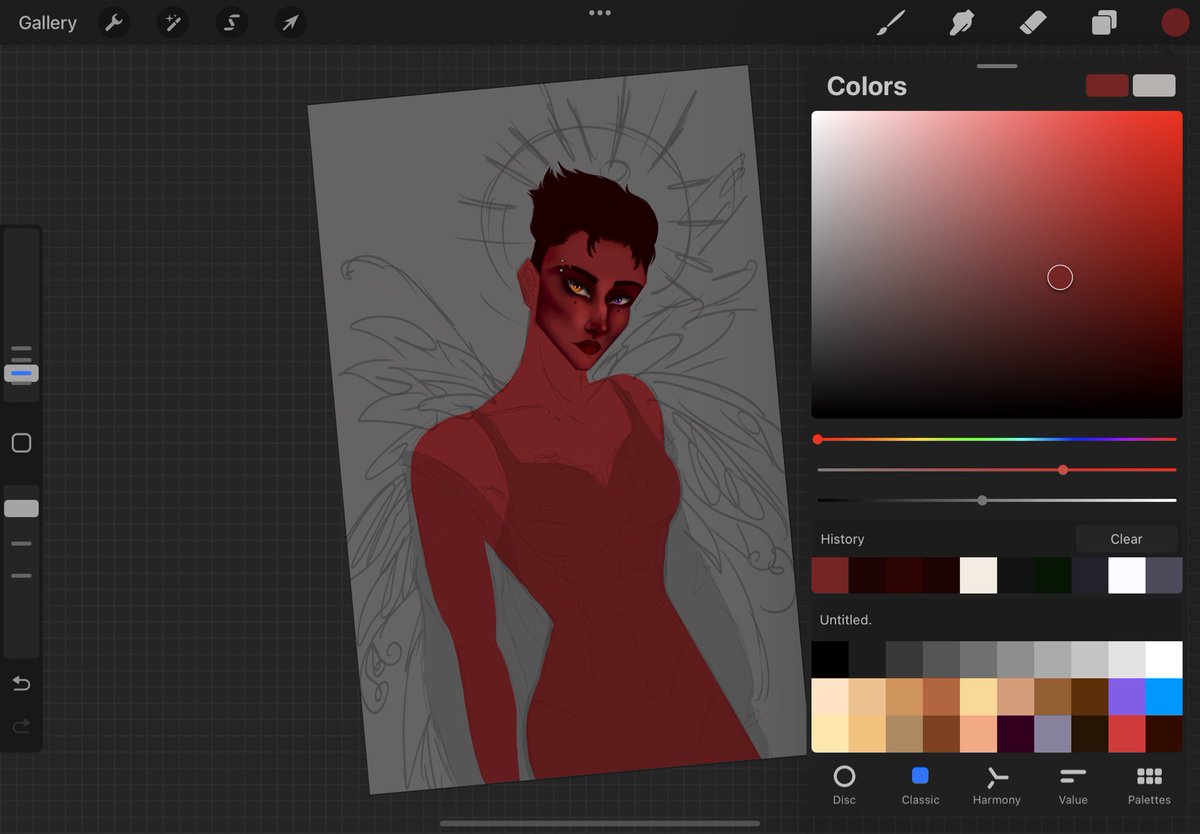Choose the lavender gray palette swatch
1200x834 pixels.
coord(1053,734)
